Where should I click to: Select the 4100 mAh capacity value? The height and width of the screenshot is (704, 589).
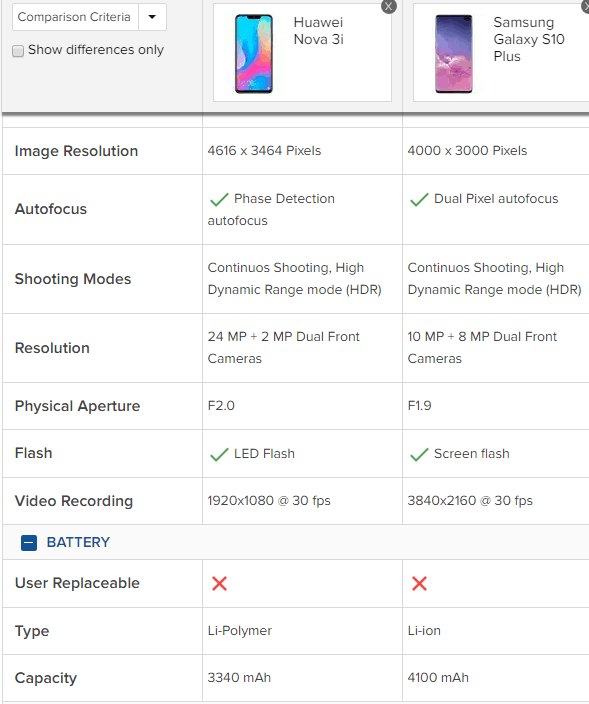tap(438, 678)
